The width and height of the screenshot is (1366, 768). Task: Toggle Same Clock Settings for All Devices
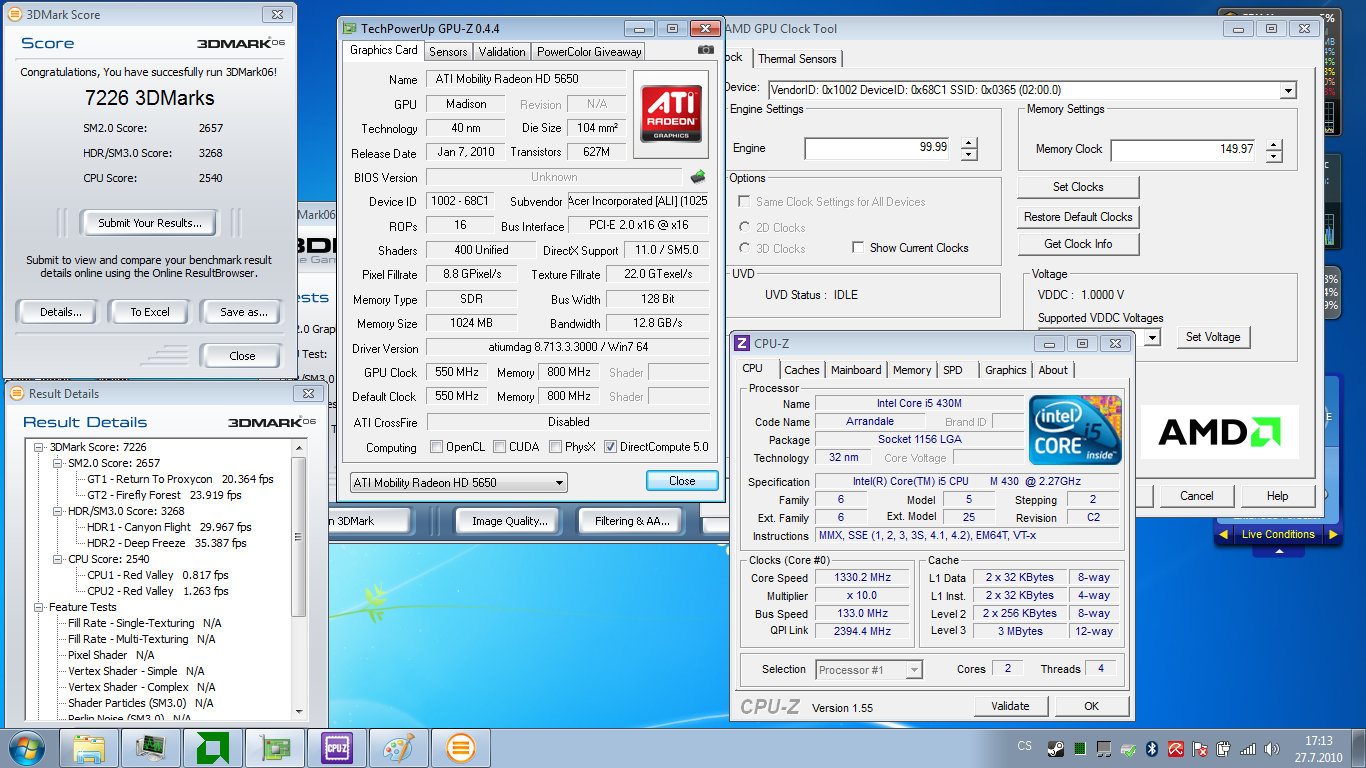744,201
